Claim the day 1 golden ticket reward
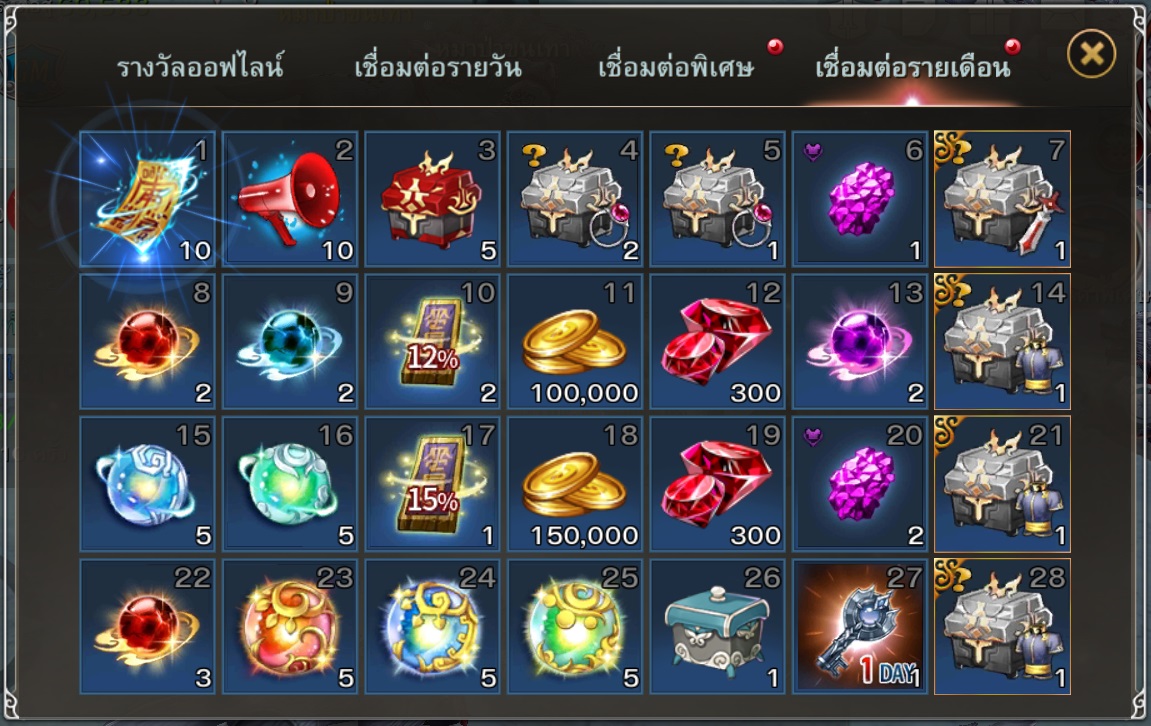 (148, 199)
